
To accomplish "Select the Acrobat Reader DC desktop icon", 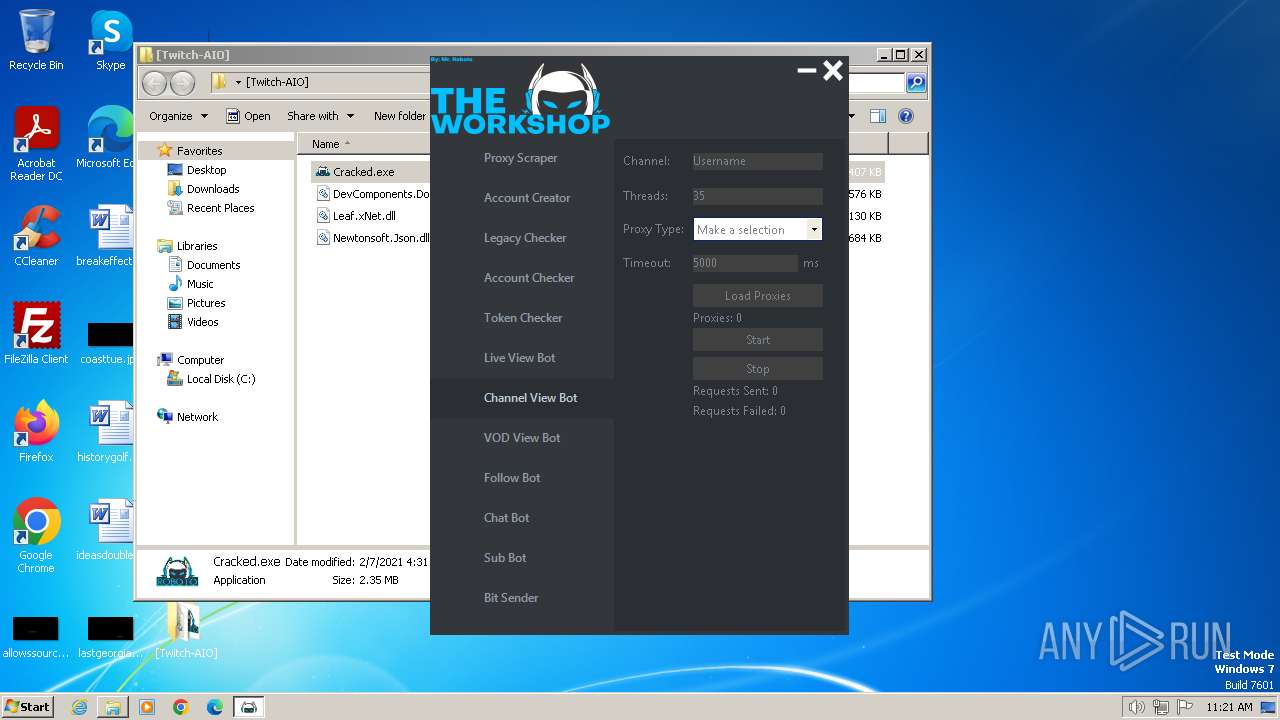I will (x=36, y=144).
